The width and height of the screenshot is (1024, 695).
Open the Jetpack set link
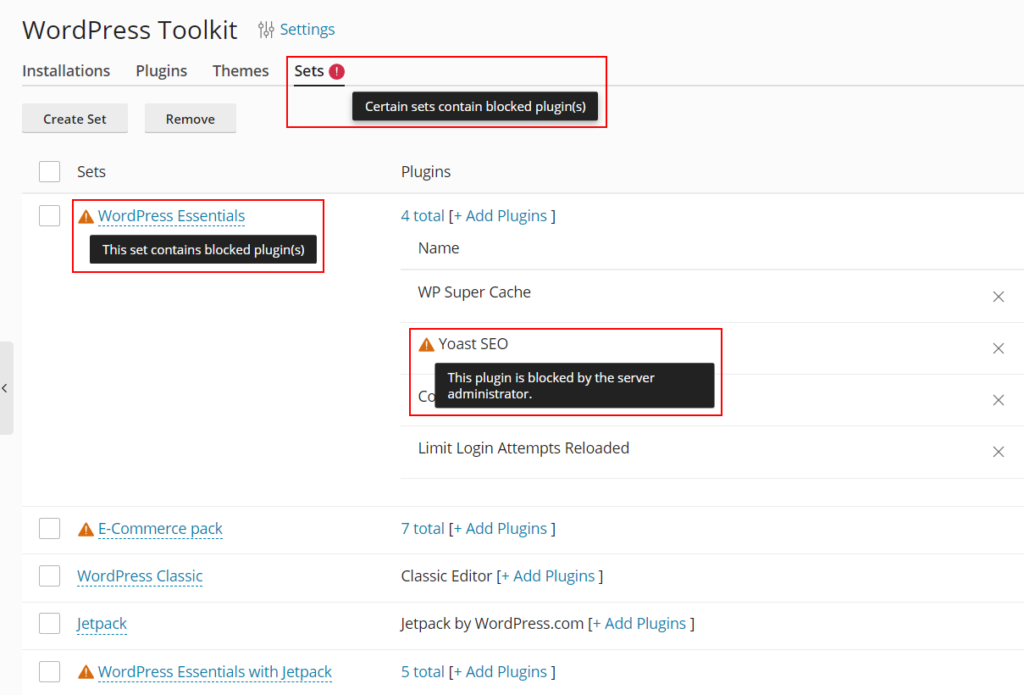(x=102, y=624)
